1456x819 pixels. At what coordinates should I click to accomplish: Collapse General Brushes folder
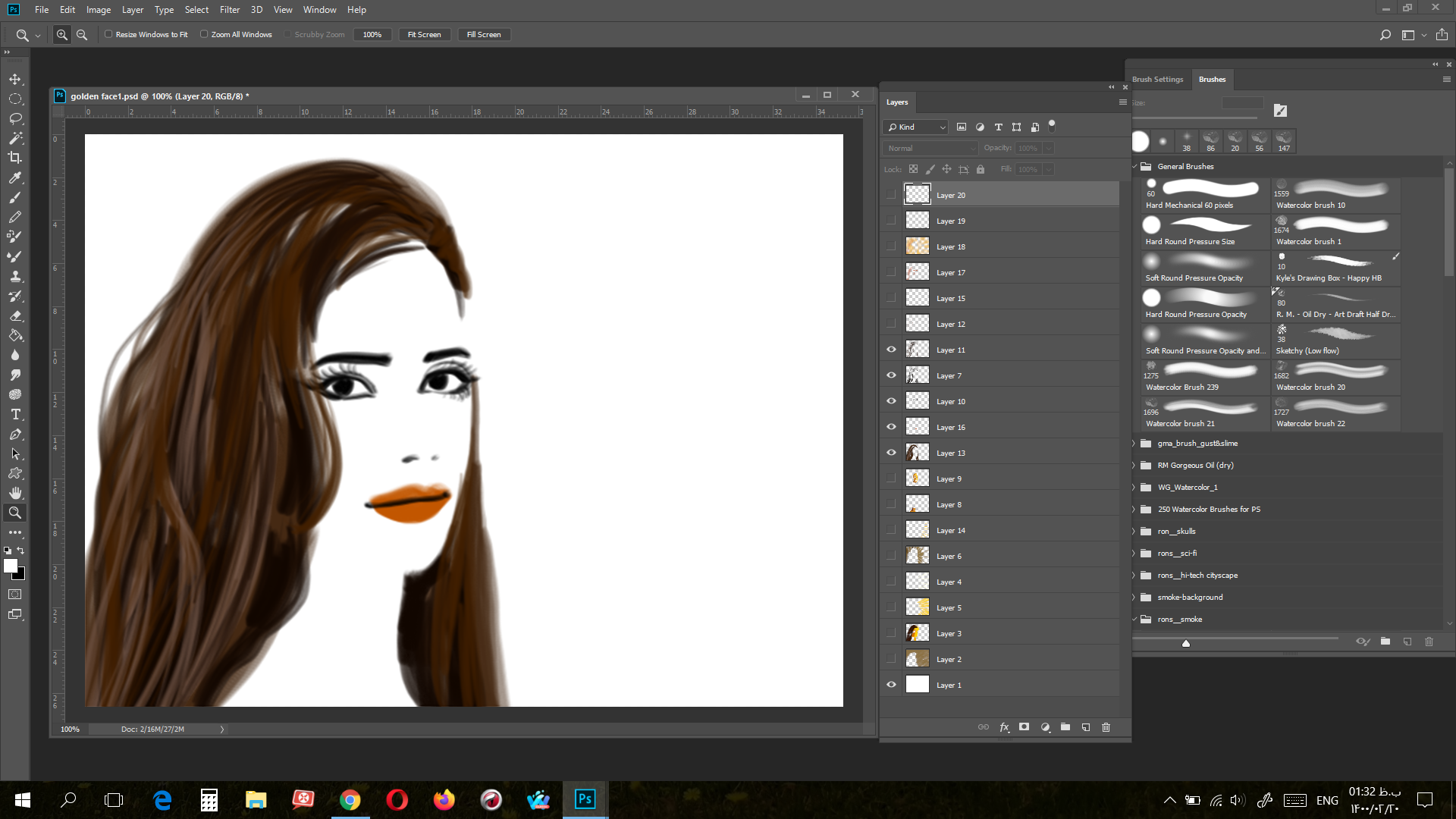tap(1135, 167)
